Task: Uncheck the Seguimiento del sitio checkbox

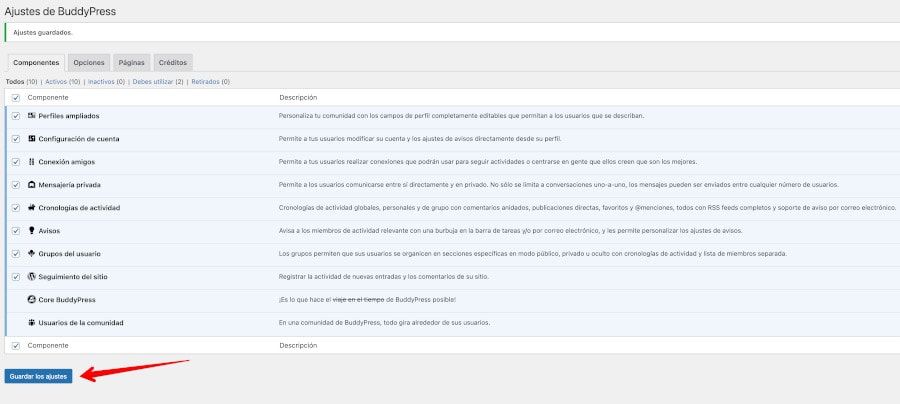Action: [x=15, y=277]
